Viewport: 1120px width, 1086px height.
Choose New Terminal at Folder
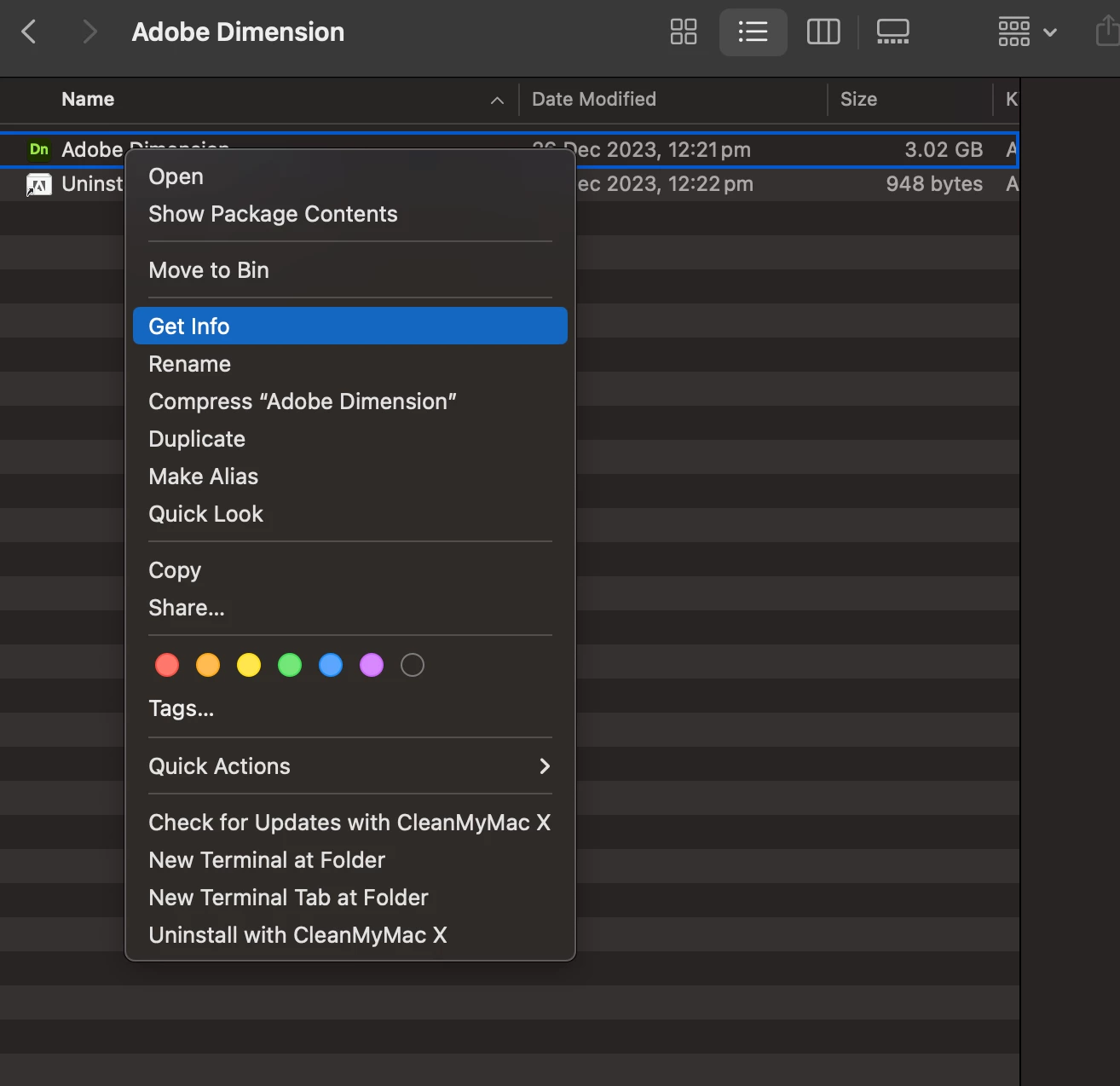coord(350,860)
